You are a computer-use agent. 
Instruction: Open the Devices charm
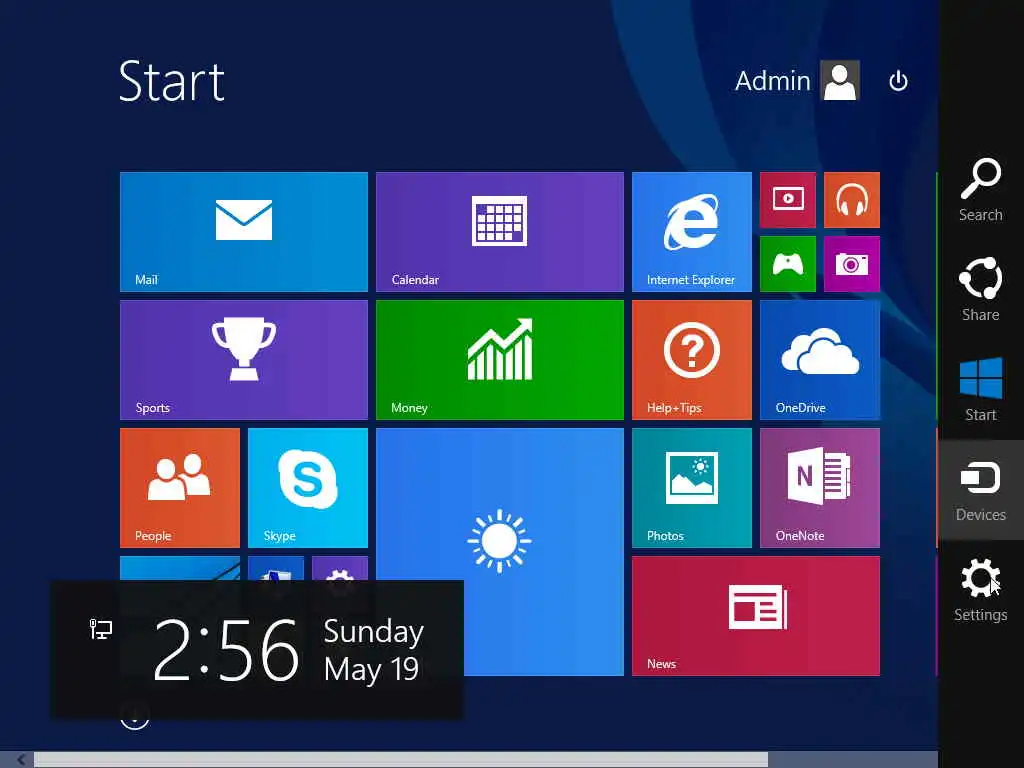pyautogui.click(x=980, y=490)
